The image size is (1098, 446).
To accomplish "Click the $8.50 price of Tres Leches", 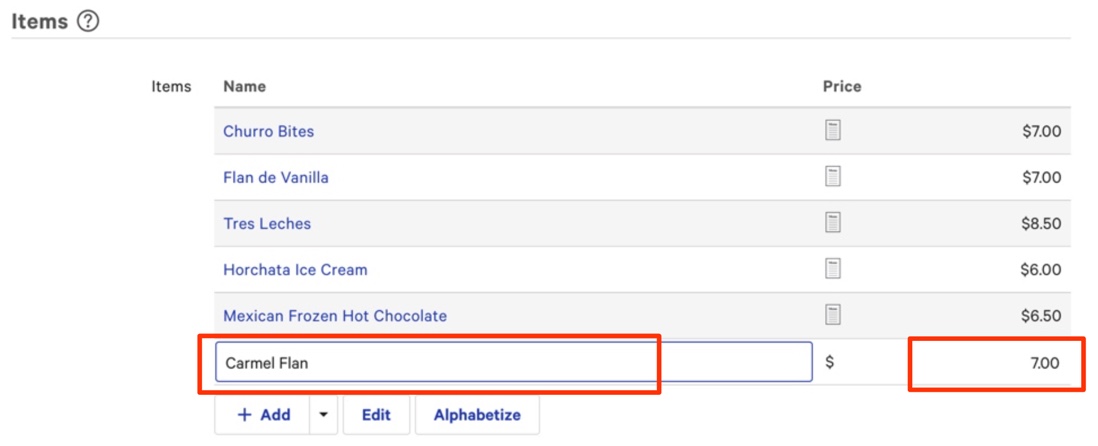I will (1041, 223).
